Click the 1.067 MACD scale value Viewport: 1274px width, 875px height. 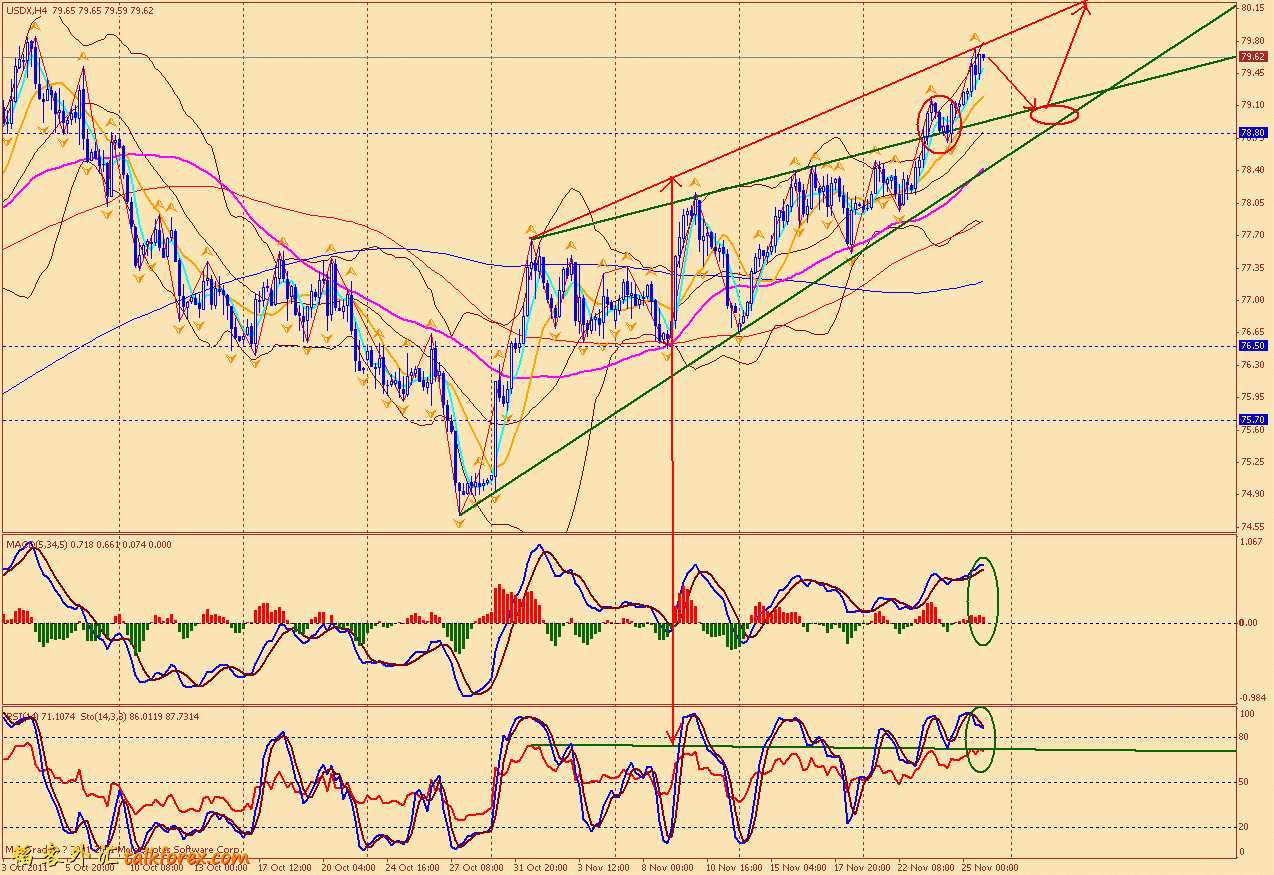pyautogui.click(x=1253, y=542)
